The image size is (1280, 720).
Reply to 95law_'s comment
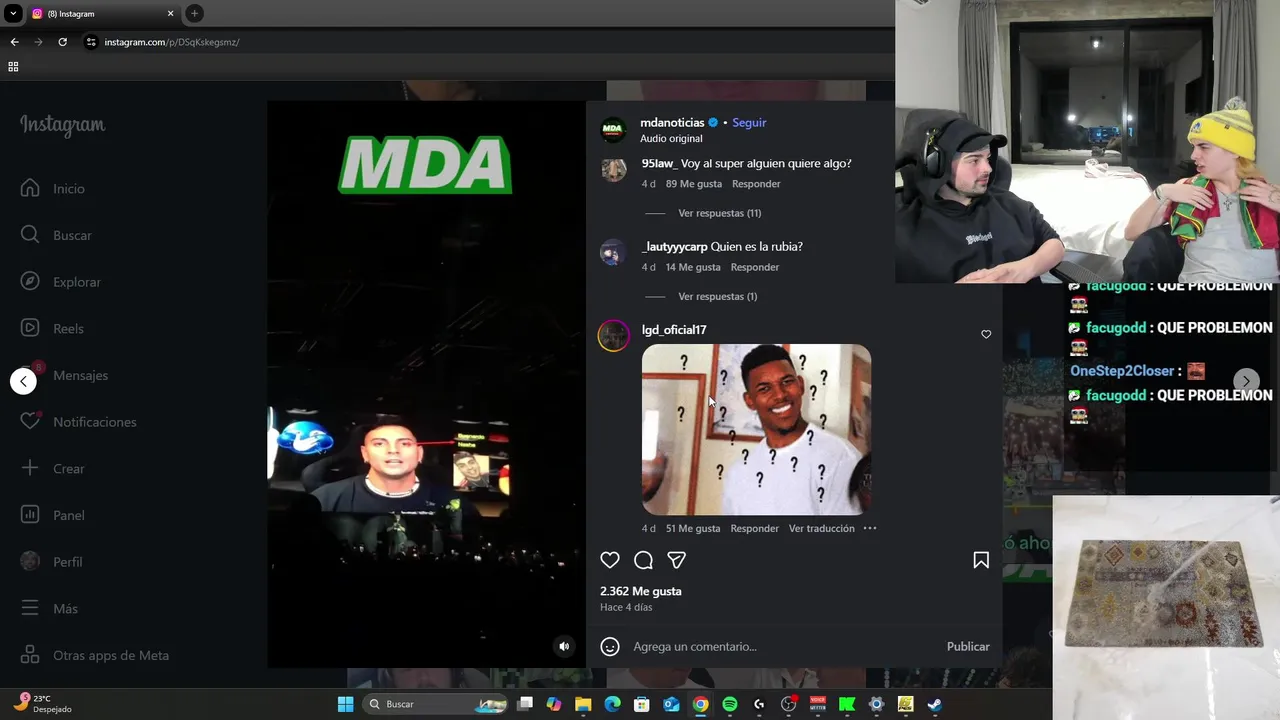(756, 184)
